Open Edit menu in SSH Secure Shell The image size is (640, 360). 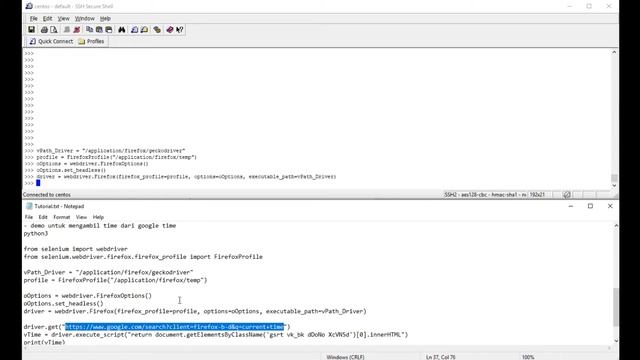(47, 18)
